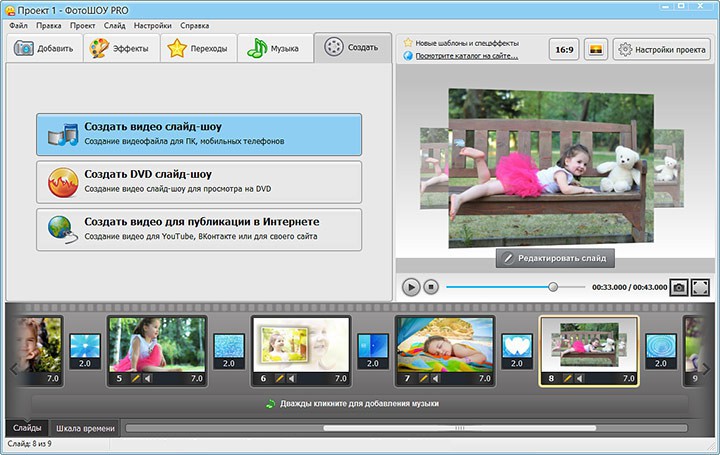720x455 pixels.
Task: Click 7.0 duration on slide 5
Action: pyautogui.click(x=197, y=379)
